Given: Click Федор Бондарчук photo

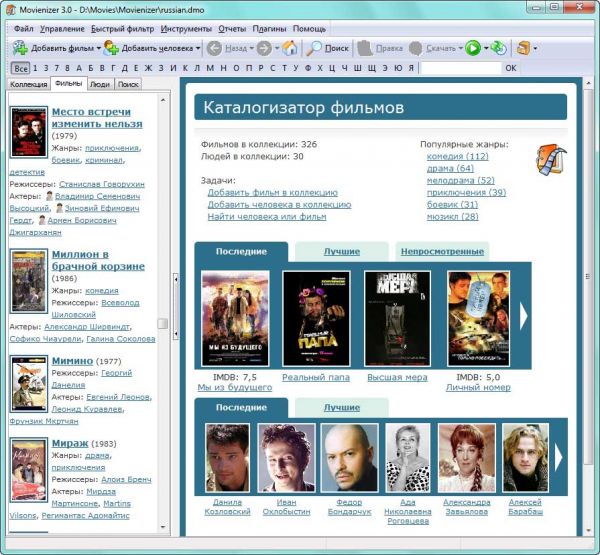Looking at the screenshot, I should (349, 457).
